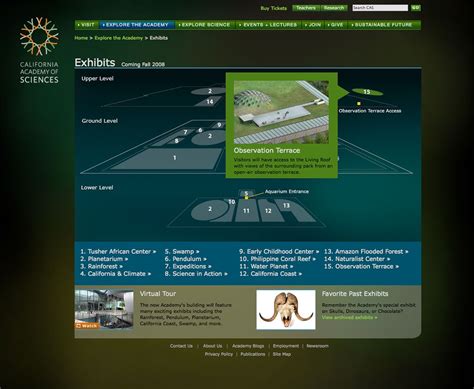Click the Buy Tickets link
The height and width of the screenshot is (389, 474).
click(x=274, y=8)
